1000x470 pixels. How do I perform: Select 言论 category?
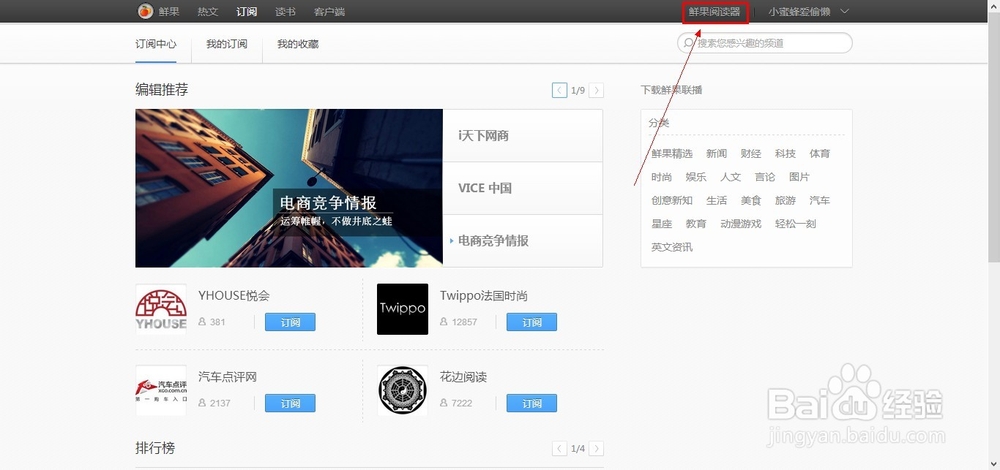coord(765,177)
